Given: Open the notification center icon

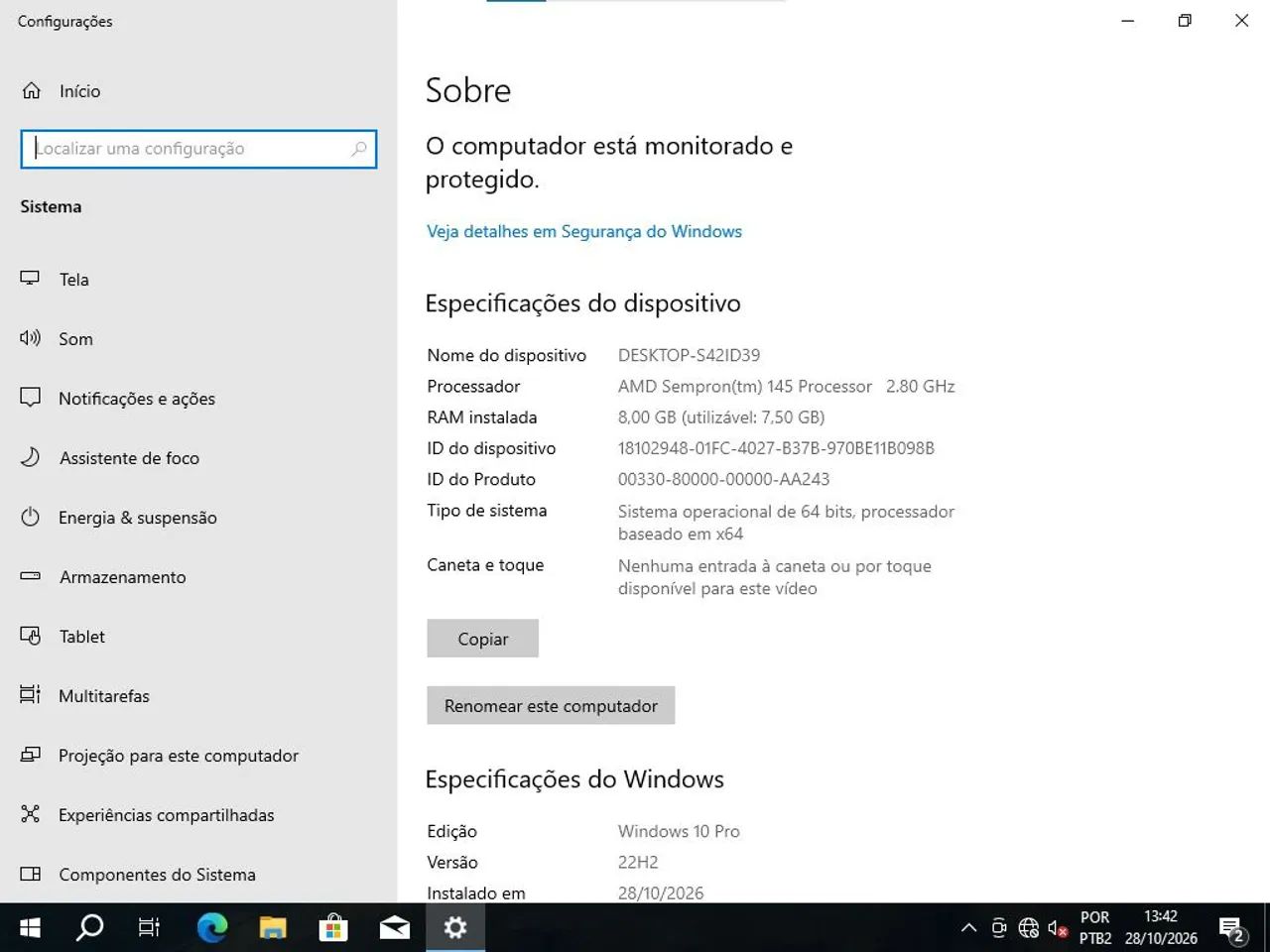Looking at the screenshot, I should click(1232, 928).
